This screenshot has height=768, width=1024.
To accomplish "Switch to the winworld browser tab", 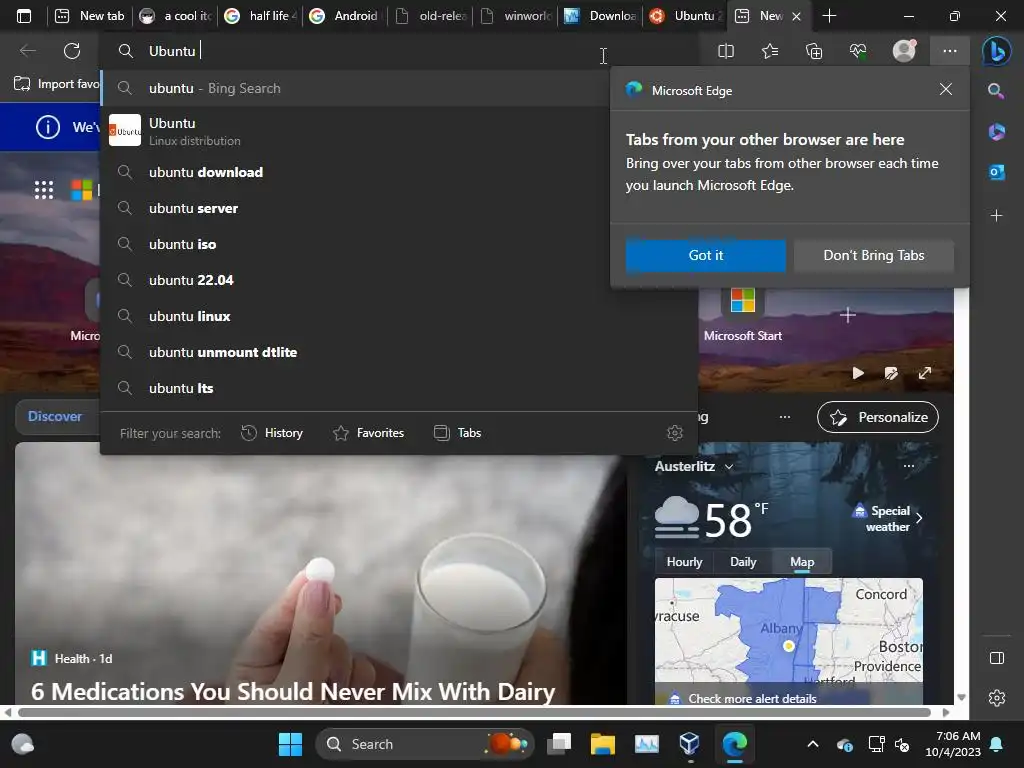I will tap(516, 16).
